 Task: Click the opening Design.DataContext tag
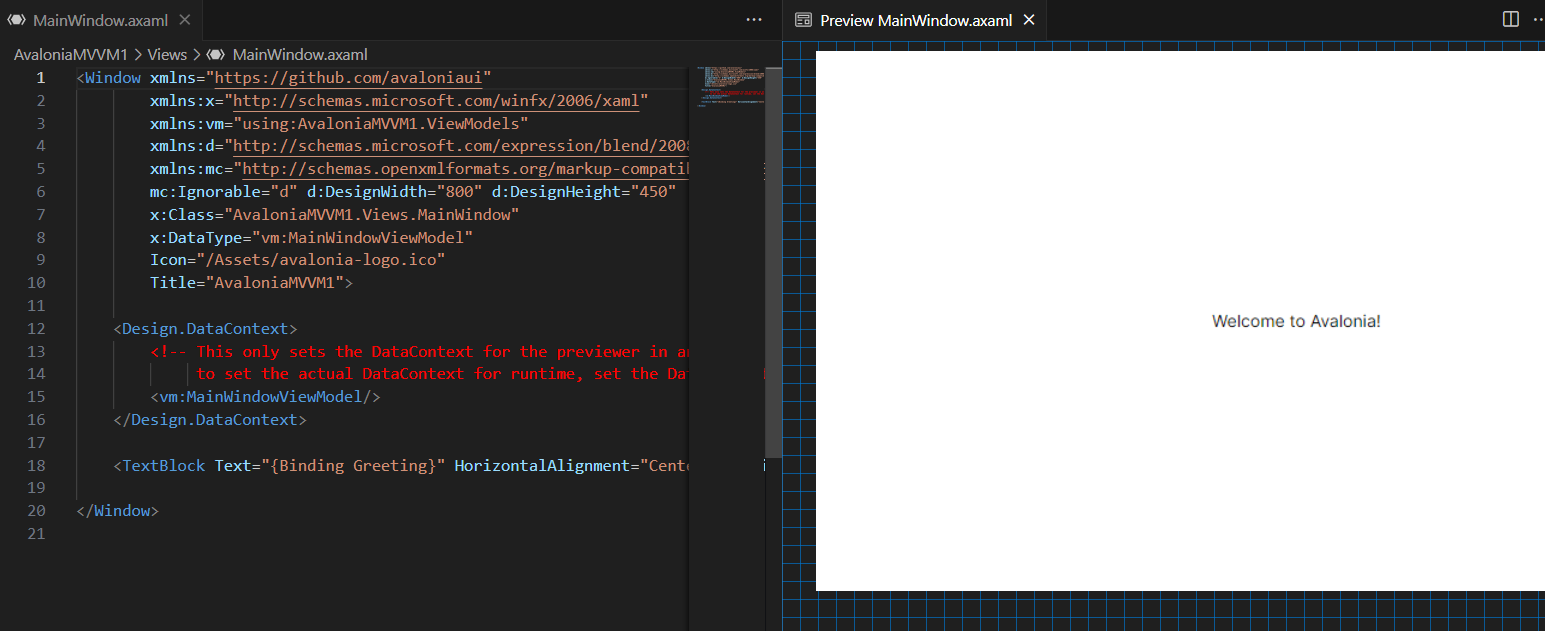[x=205, y=329]
